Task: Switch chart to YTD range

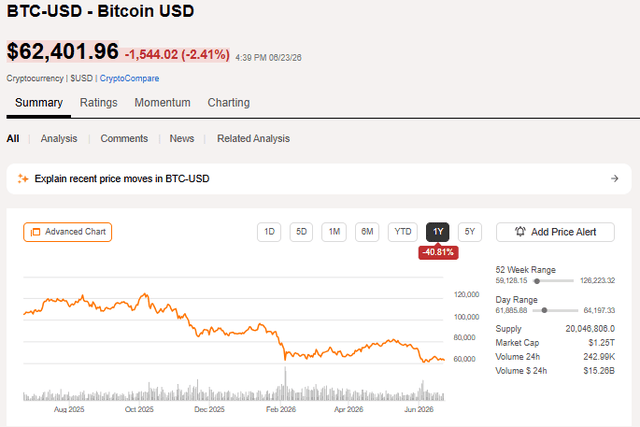Action: [x=403, y=232]
